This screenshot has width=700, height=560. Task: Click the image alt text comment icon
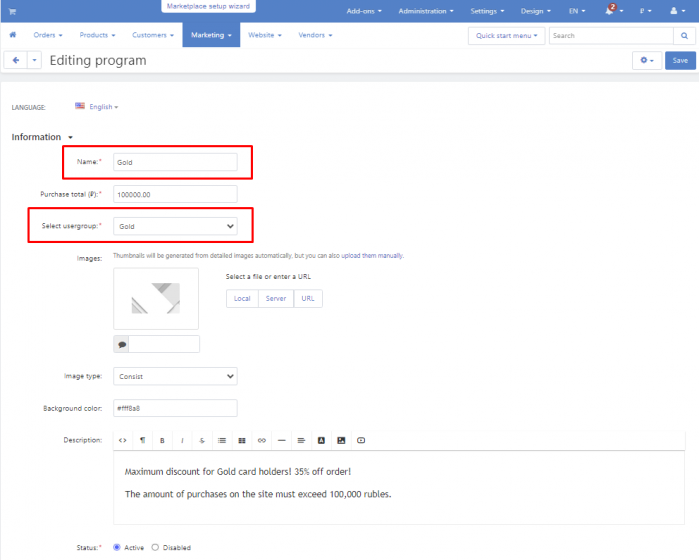(121, 344)
